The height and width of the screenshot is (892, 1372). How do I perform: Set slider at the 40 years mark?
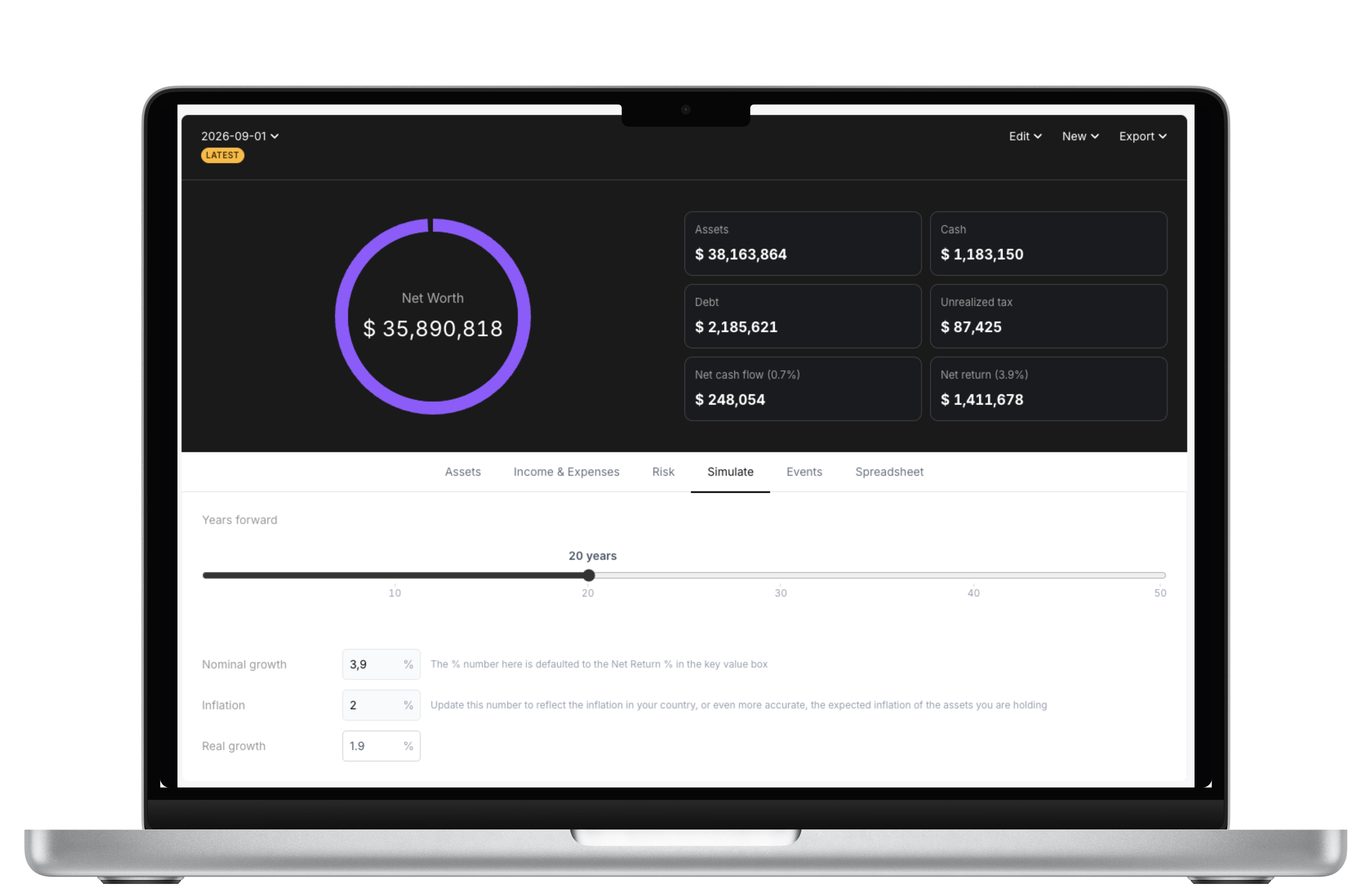click(x=974, y=575)
